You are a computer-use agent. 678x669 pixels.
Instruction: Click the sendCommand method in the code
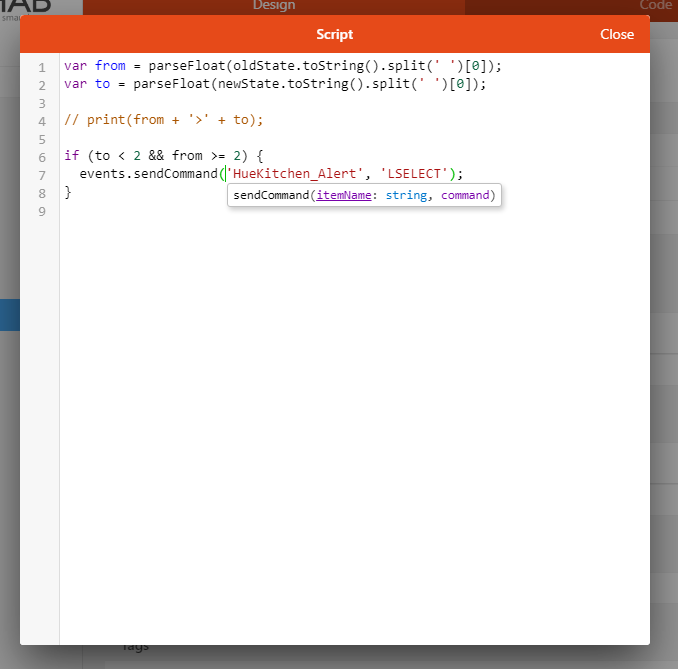click(177, 174)
